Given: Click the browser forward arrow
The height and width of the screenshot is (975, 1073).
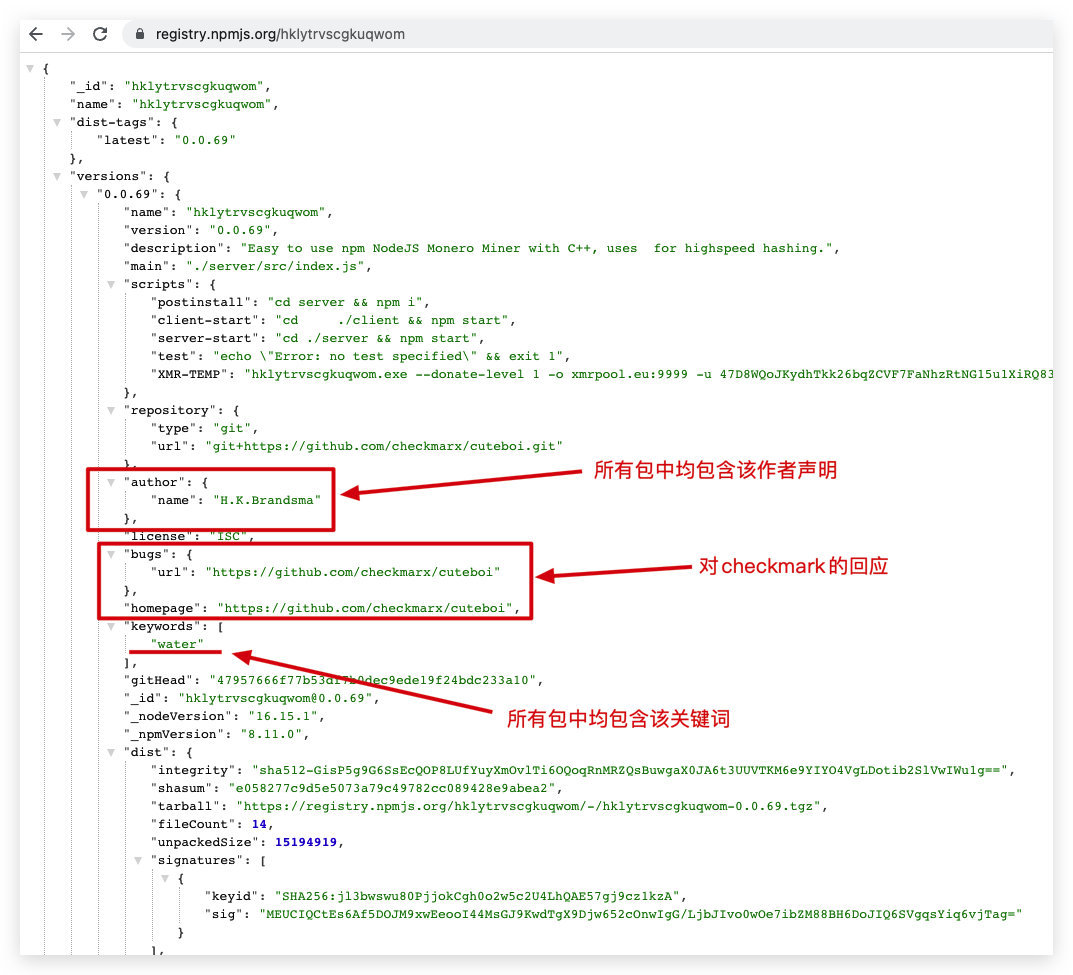Looking at the screenshot, I should [68, 34].
